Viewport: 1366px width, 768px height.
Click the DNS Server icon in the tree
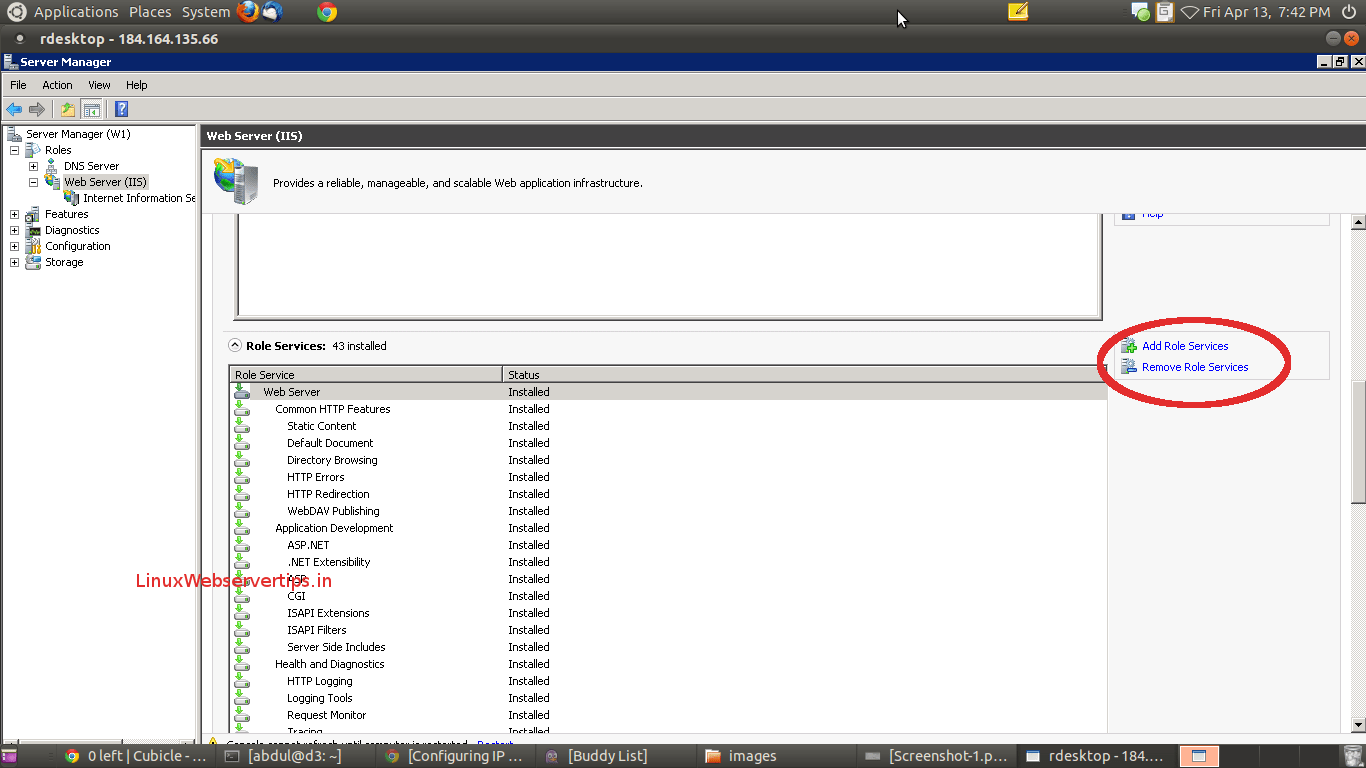coord(52,166)
